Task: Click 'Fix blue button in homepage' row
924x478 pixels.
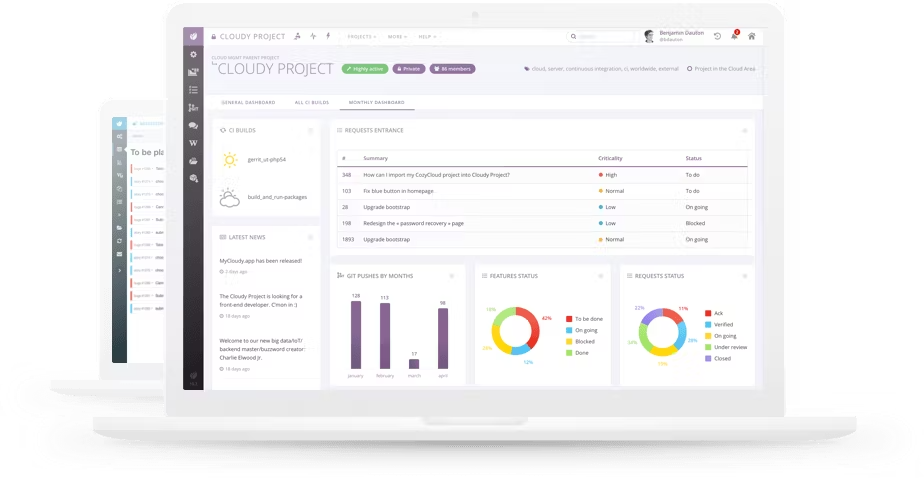Action: coord(542,191)
